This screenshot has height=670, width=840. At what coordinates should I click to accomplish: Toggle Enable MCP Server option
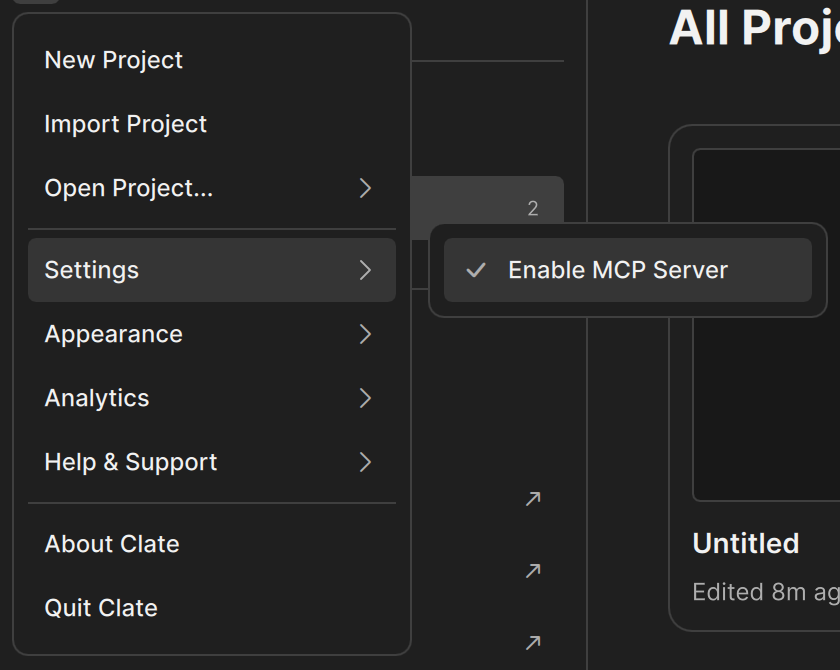tap(628, 270)
